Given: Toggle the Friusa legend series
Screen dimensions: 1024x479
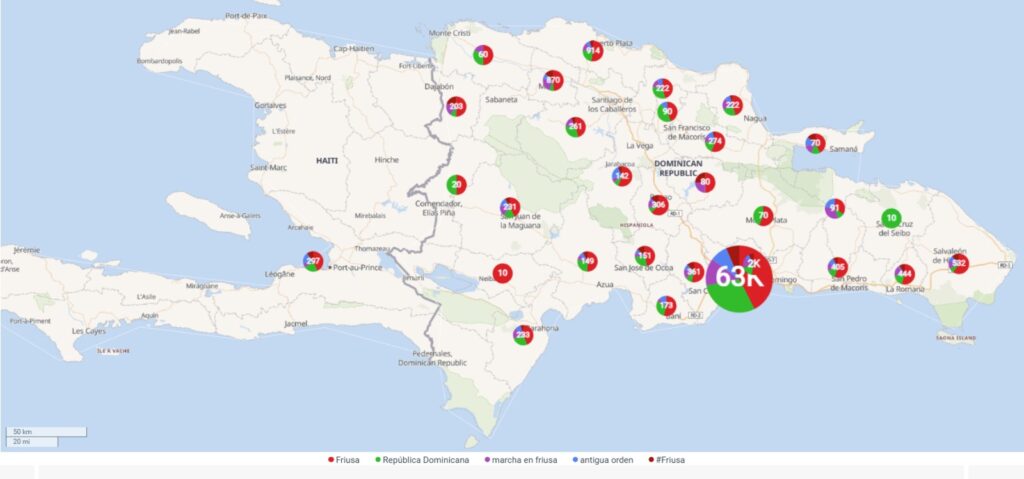Looking at the screenshot, I should coord(344,460).
